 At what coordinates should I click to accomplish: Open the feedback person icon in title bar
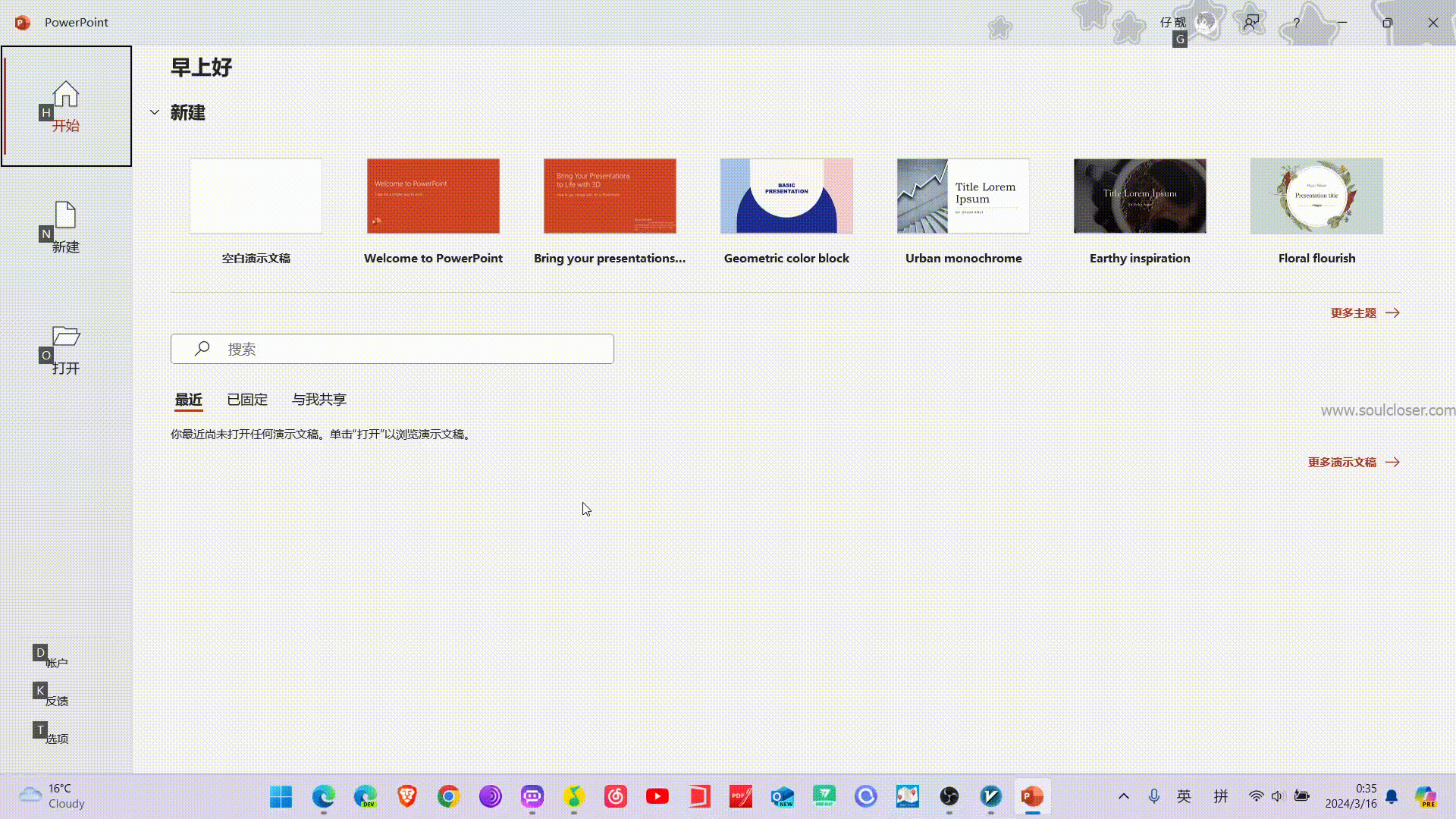pos(1251,23)
